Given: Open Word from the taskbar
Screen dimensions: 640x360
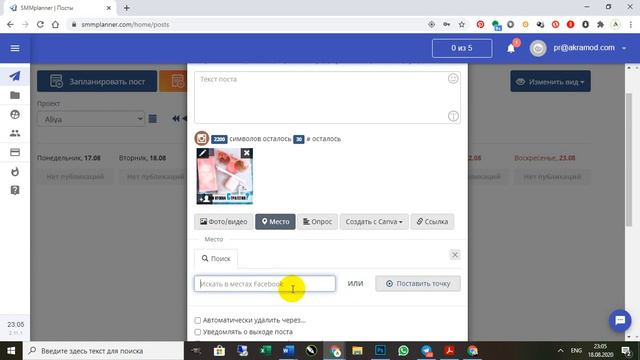Looking at the screenshot, I should click(x=288, y=351).
